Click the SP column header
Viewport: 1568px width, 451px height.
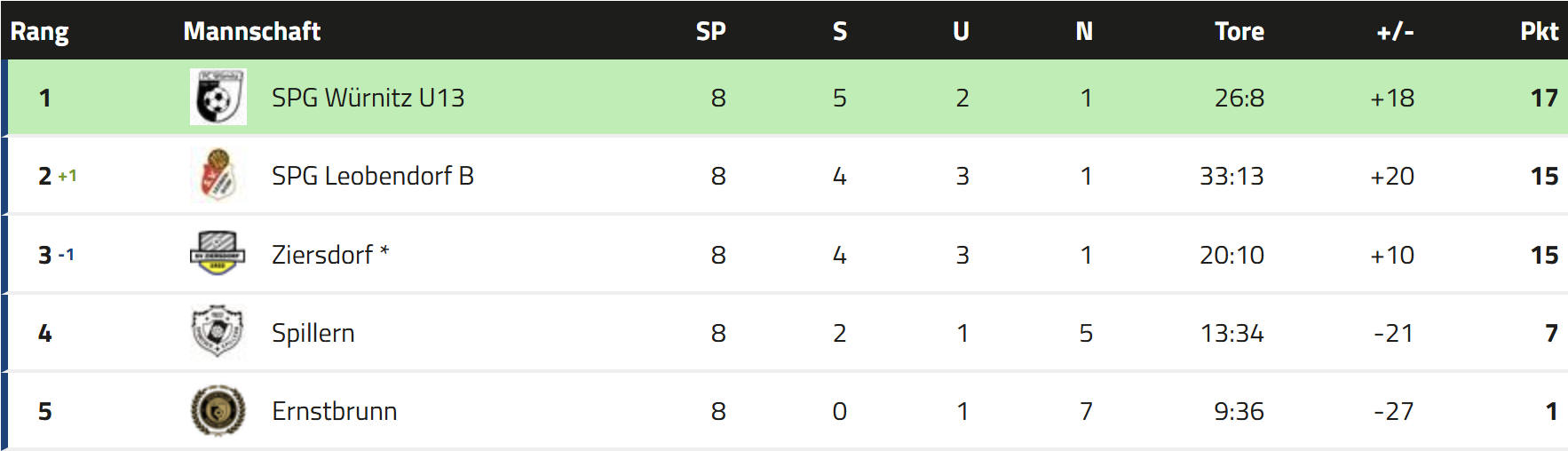[710, 31]
